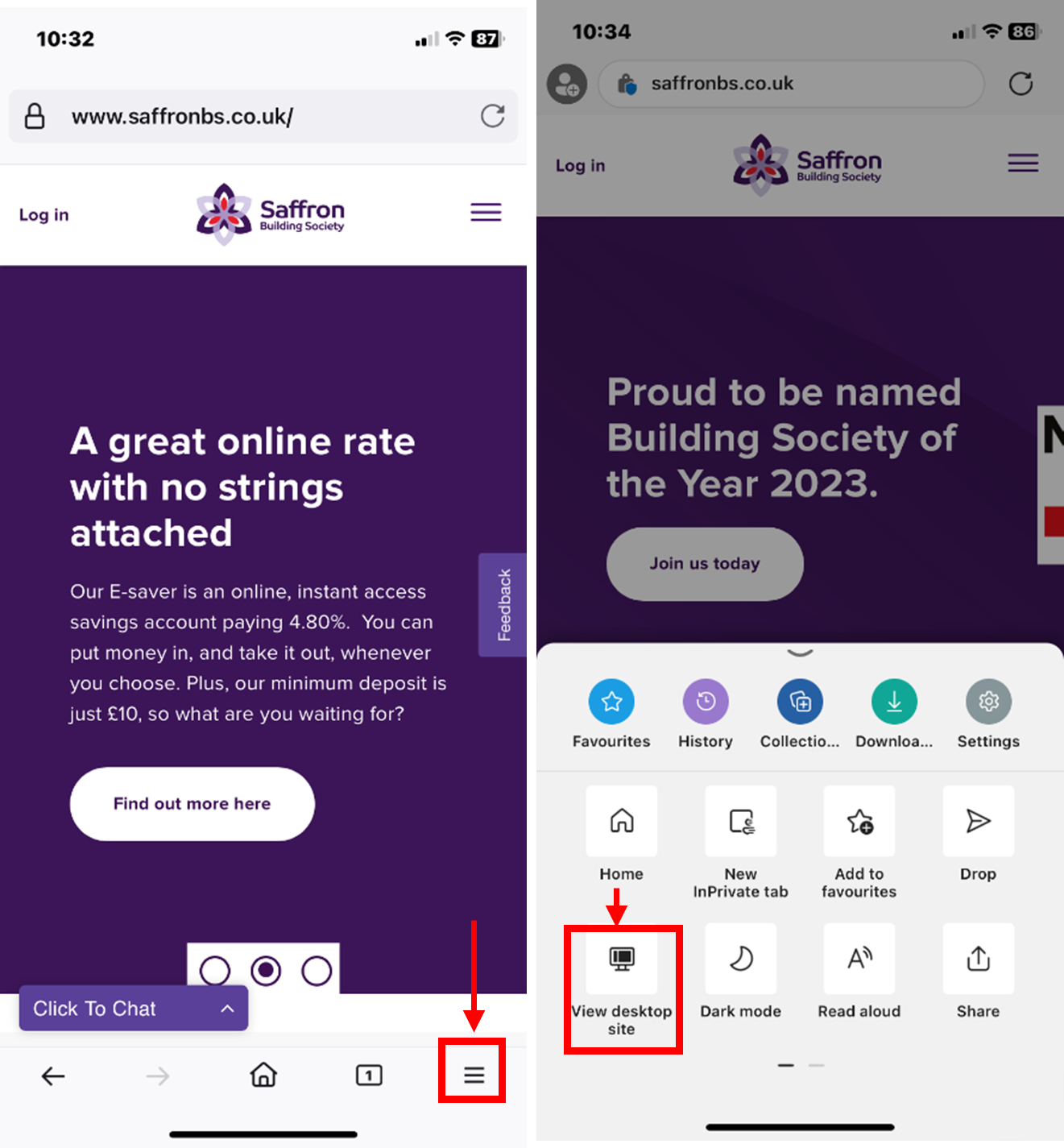Click Log in link on left phone

[x=44, y=215]
